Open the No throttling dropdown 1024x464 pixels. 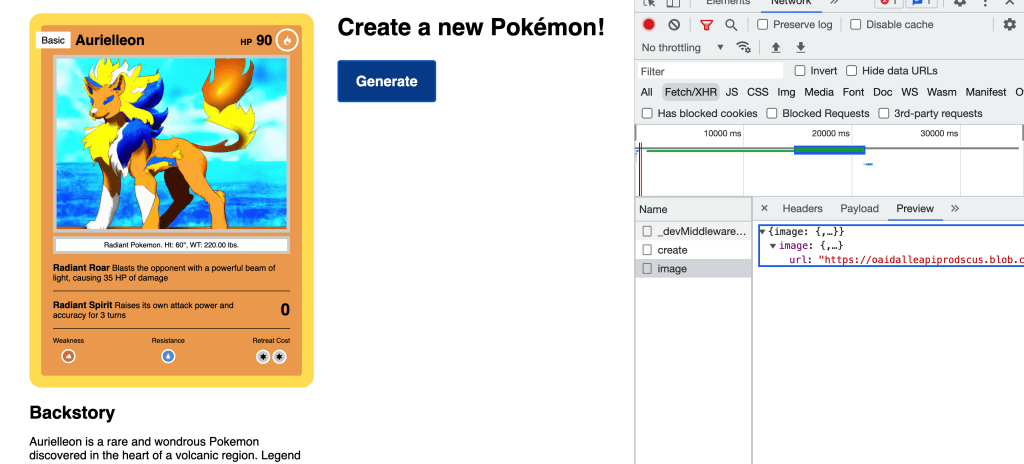pos(682,48)
